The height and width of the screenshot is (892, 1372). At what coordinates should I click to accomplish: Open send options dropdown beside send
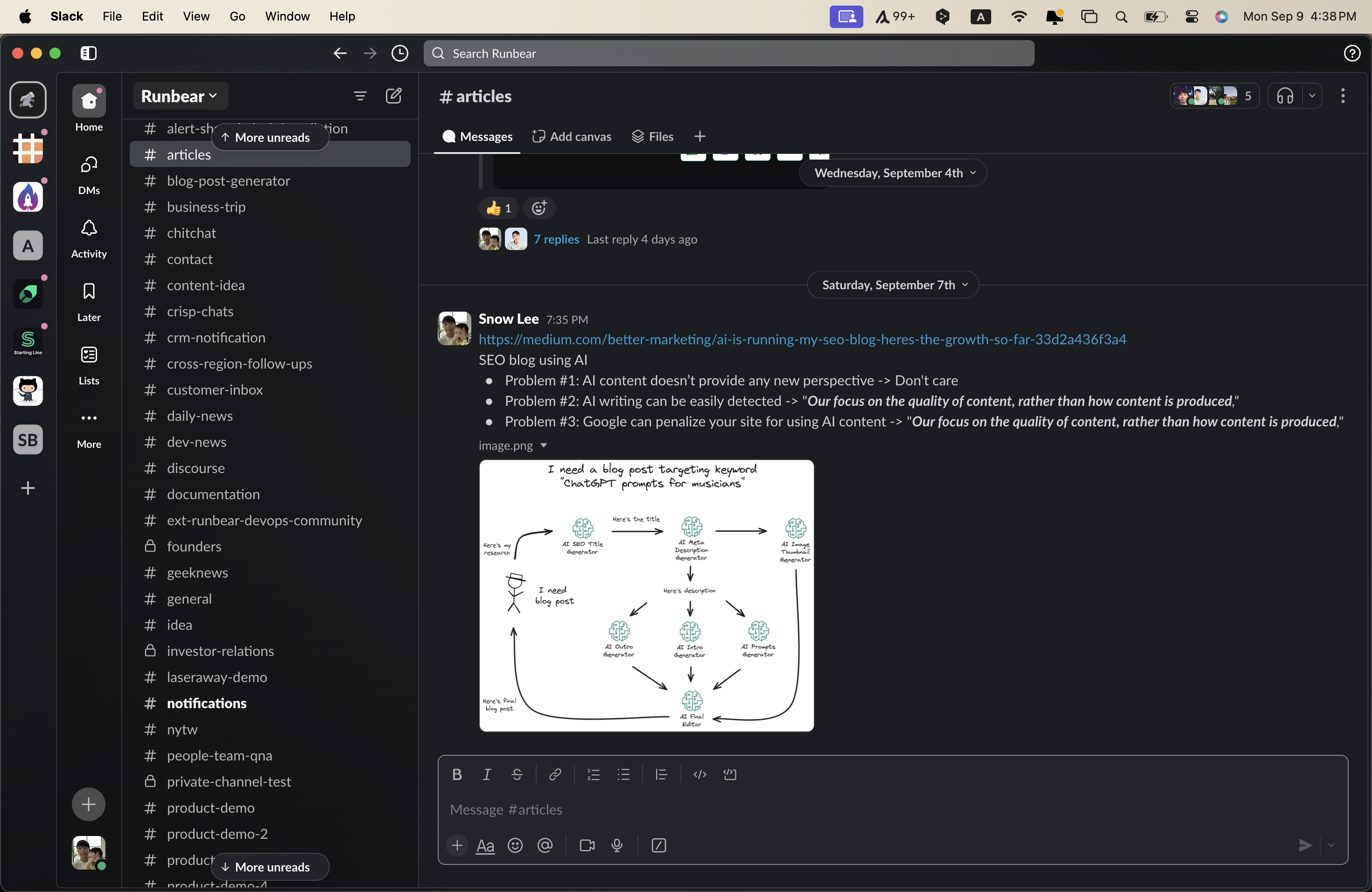(x=1331, y=845)
